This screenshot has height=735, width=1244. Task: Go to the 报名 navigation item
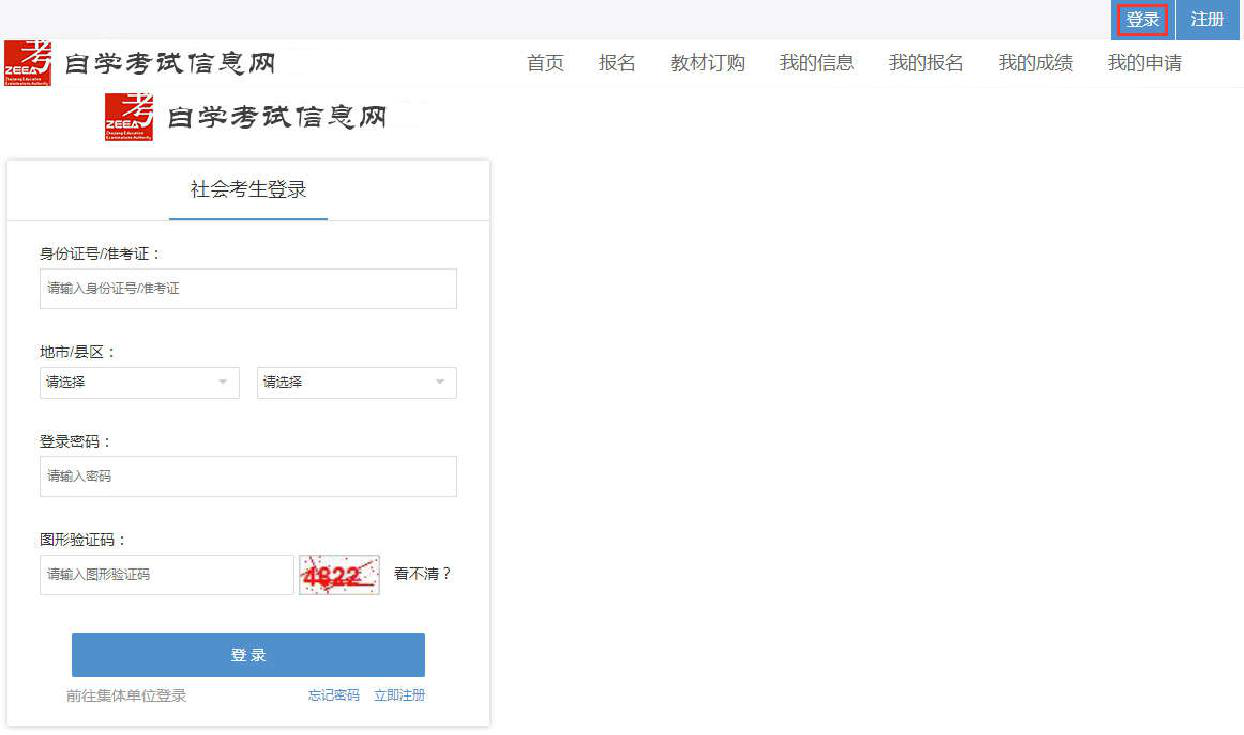coord(617,63)
